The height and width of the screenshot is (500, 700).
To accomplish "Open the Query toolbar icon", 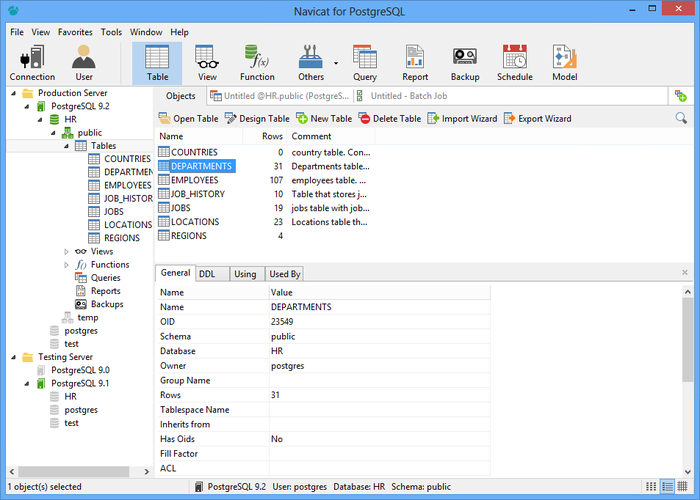I will click(x=365, y=63).
